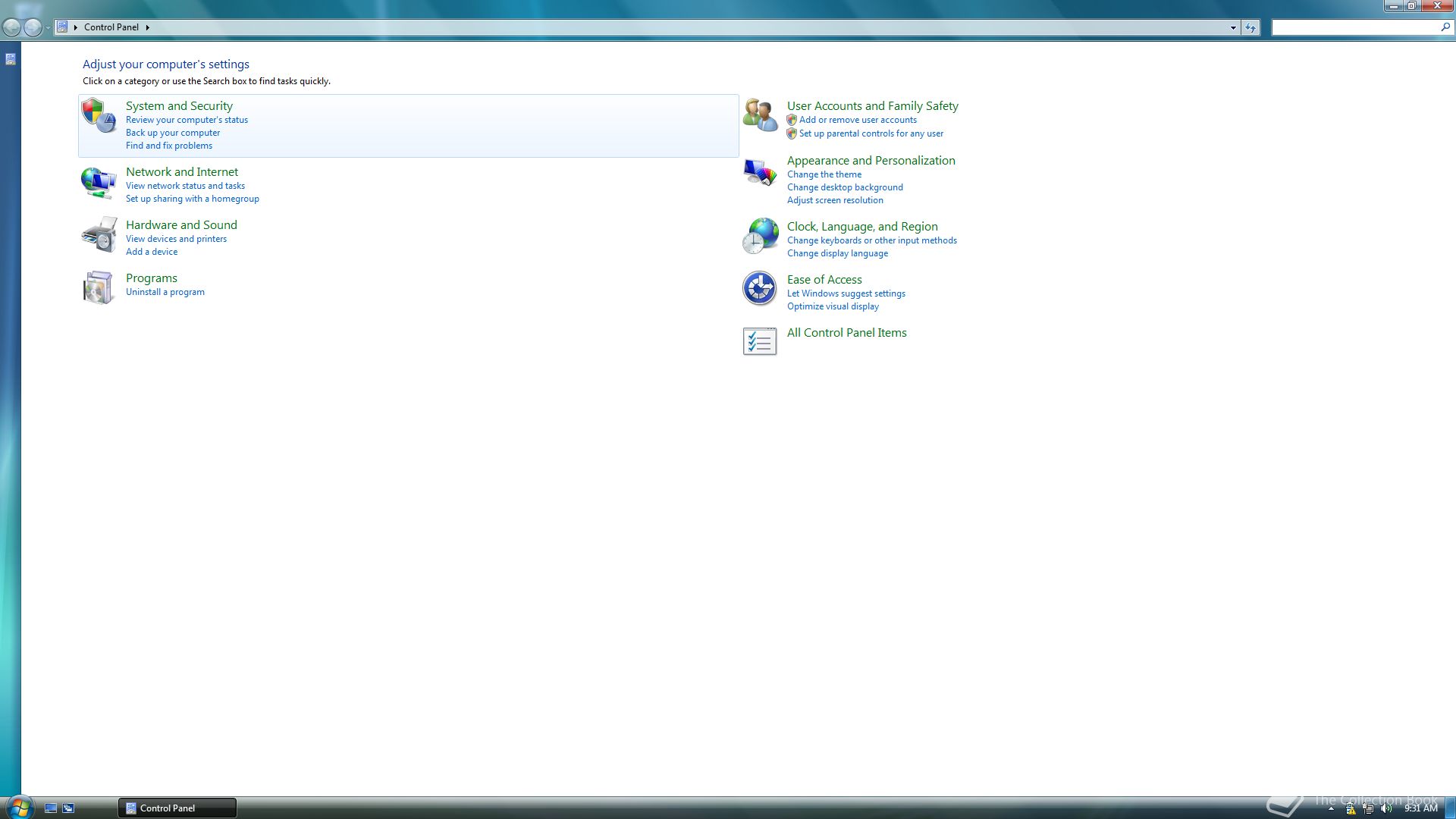This screenshot has height=819, width=1456.
Task: Click inside the Control Panel search box
Action: [1355, 27]
